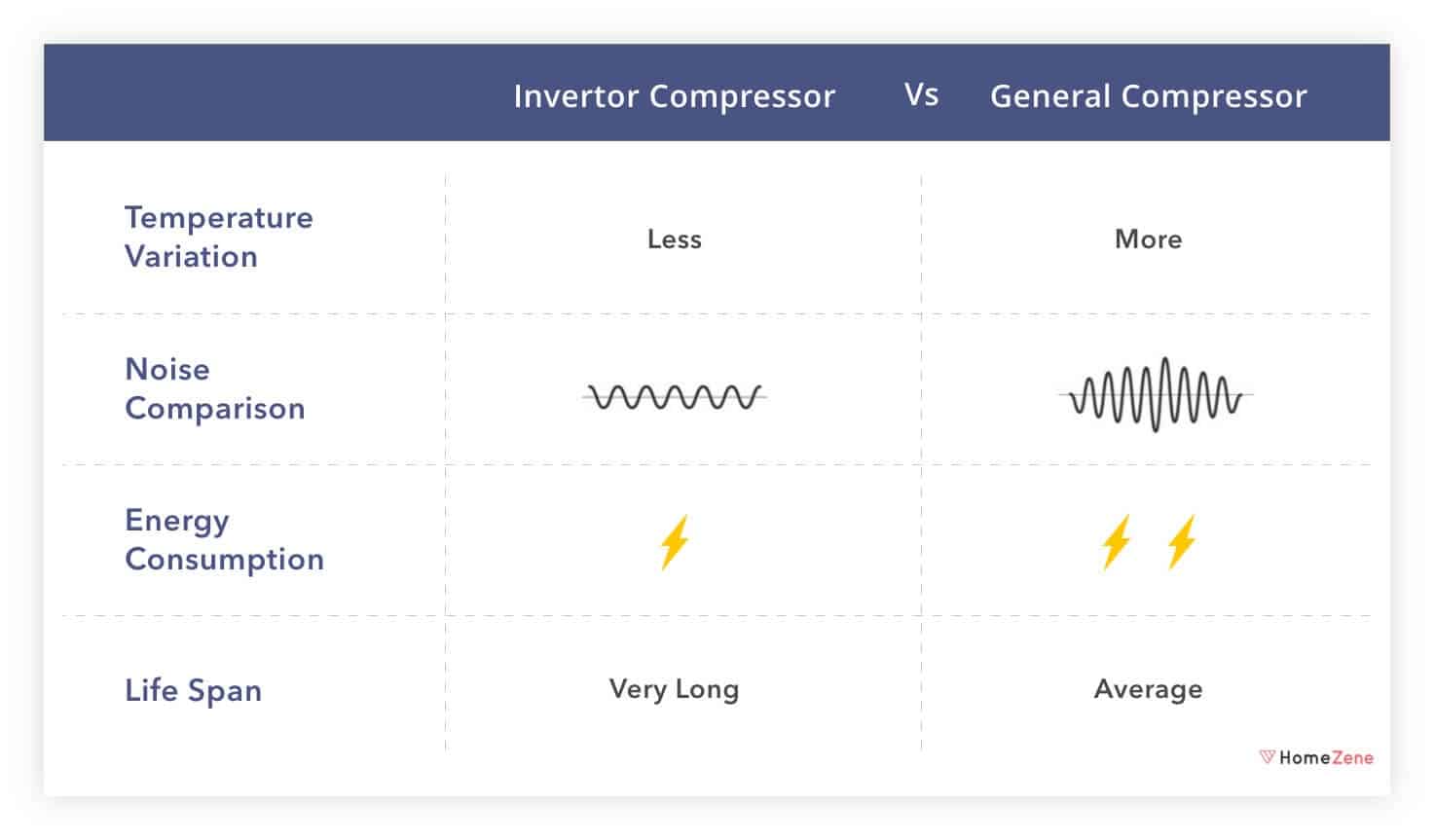1434x840 pixels.
Task: Select the Noise Comparison row label
Action: coord(214,388)
